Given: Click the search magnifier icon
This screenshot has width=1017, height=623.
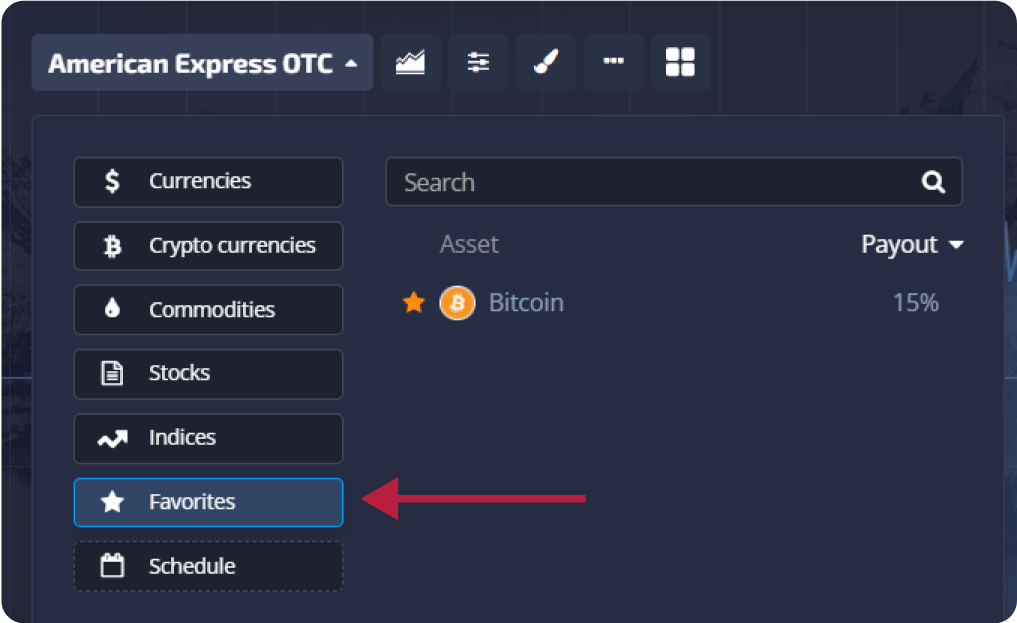Looking at the screenshot, I should 933,182.
